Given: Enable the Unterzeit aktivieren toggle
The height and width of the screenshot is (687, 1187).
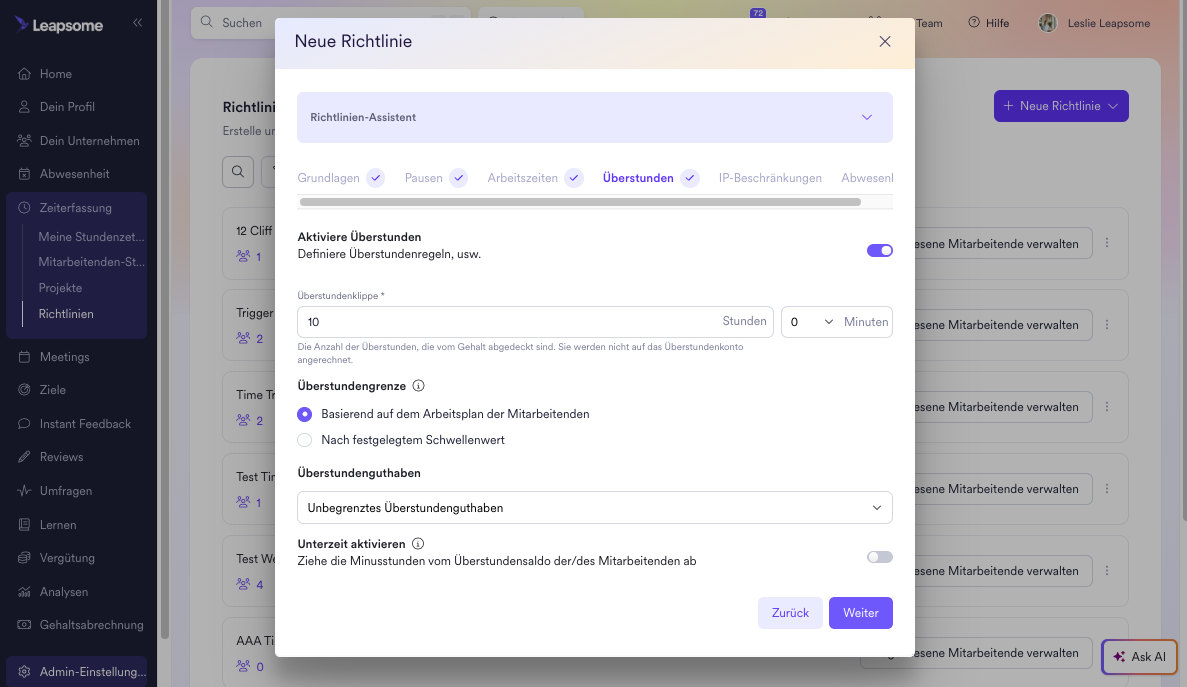Looking at the screenshot, I should [880, 557].
